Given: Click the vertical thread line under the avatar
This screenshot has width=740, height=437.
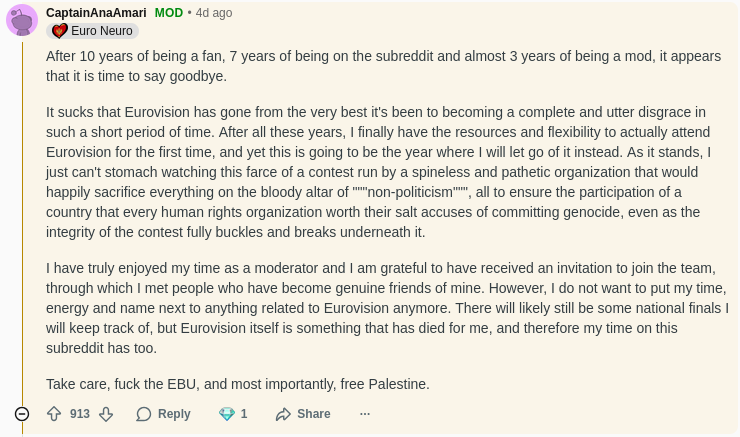Looking at the screenshot, I should pos(22,220).
